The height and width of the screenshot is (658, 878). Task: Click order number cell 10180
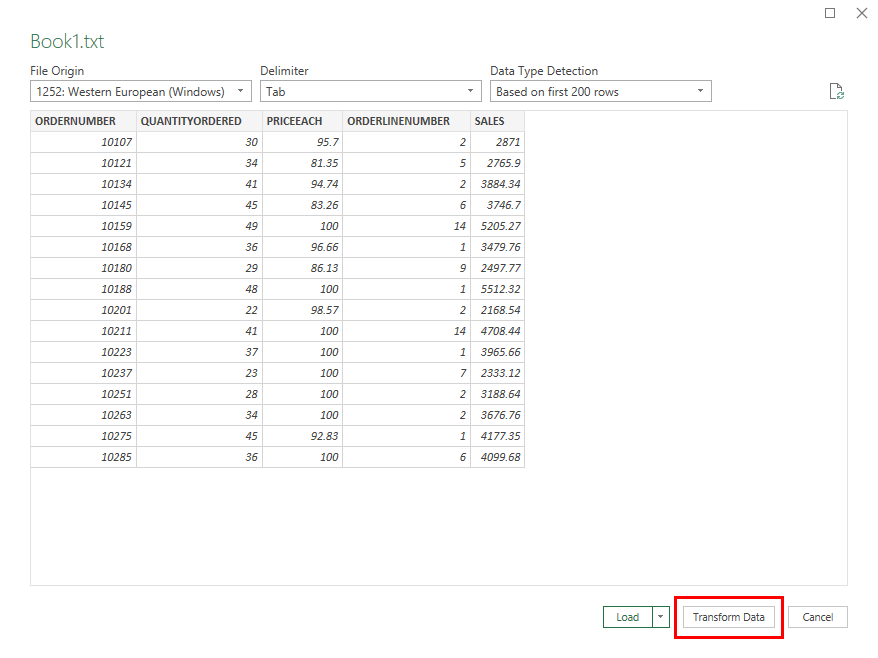(x=83, y=268)
